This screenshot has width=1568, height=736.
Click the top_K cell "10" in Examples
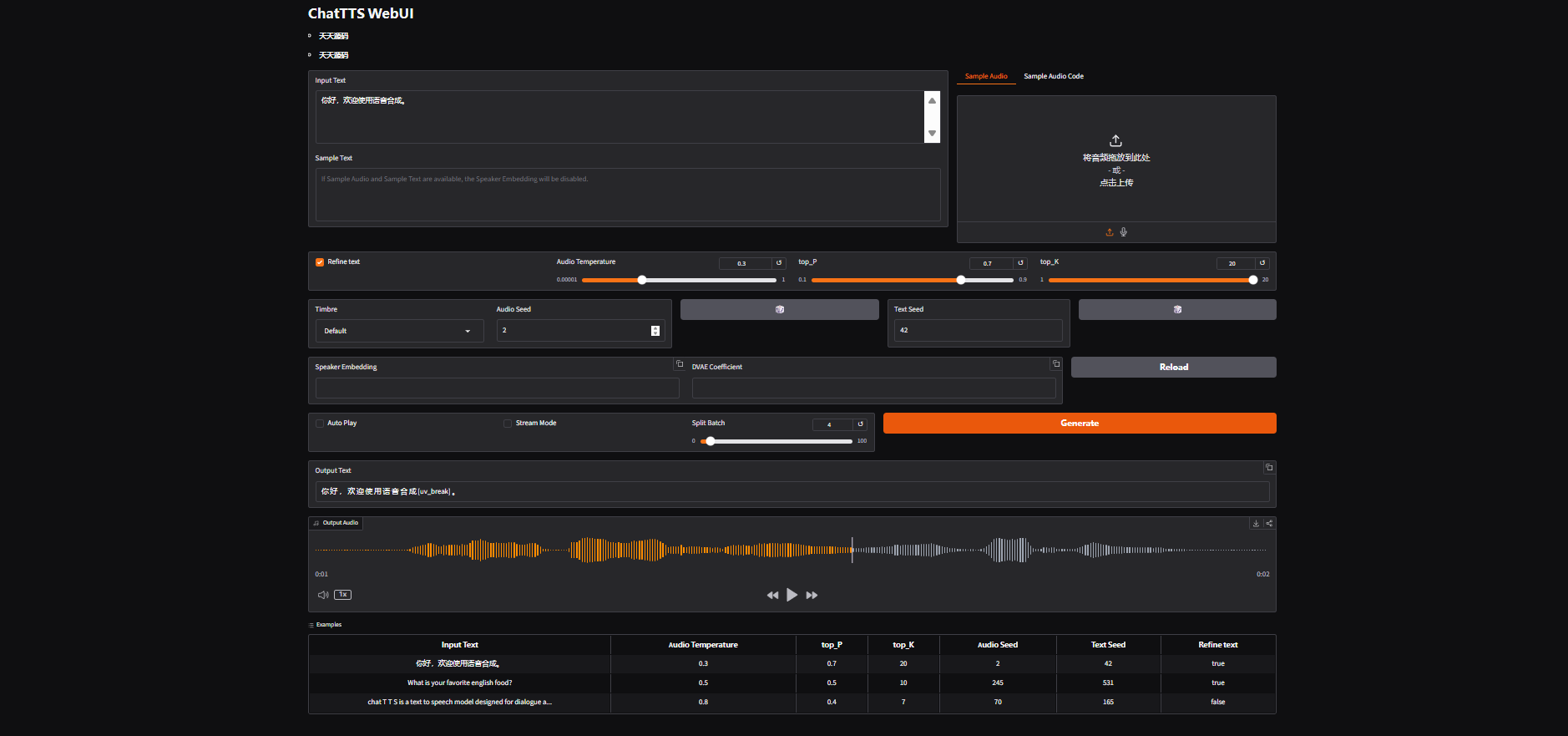coord(903,683)
